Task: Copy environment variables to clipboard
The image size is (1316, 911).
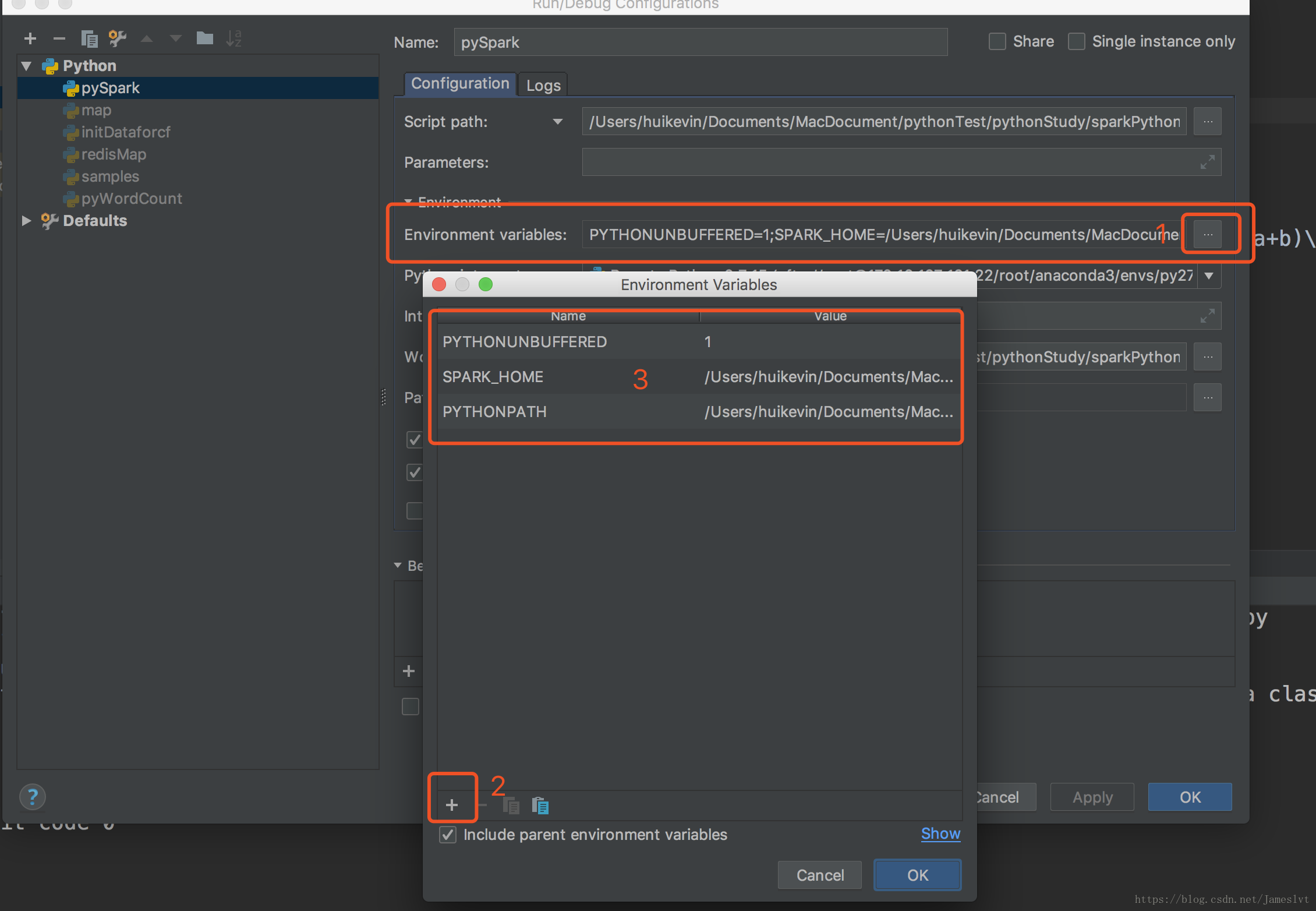Action: (x=511, y=805)
